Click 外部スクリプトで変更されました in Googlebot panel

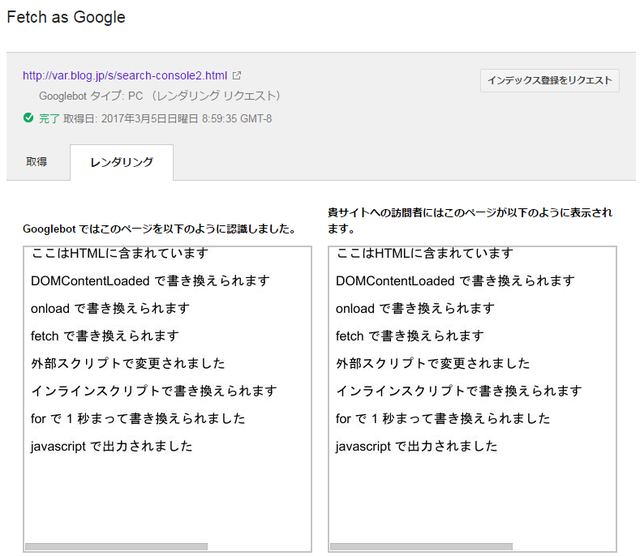[128, 363]
